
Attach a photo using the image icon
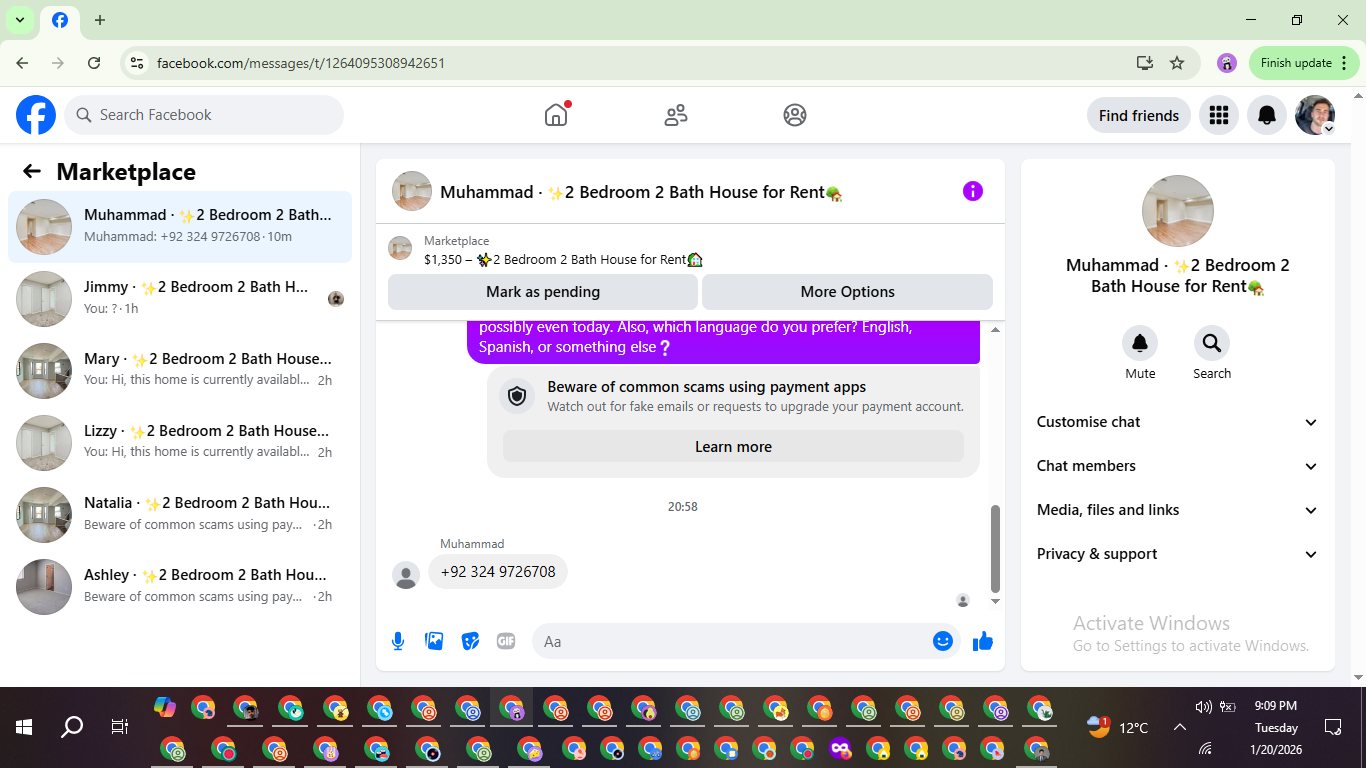[434, 641]
